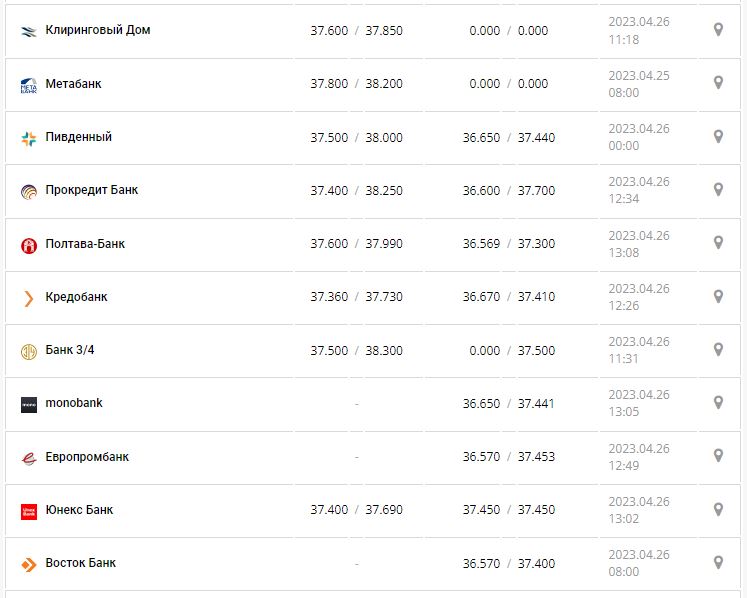The height and width of the screenshot is (598, 747).
Task: Open the Восток Банк location pin
Action: [x=718, y=563]
